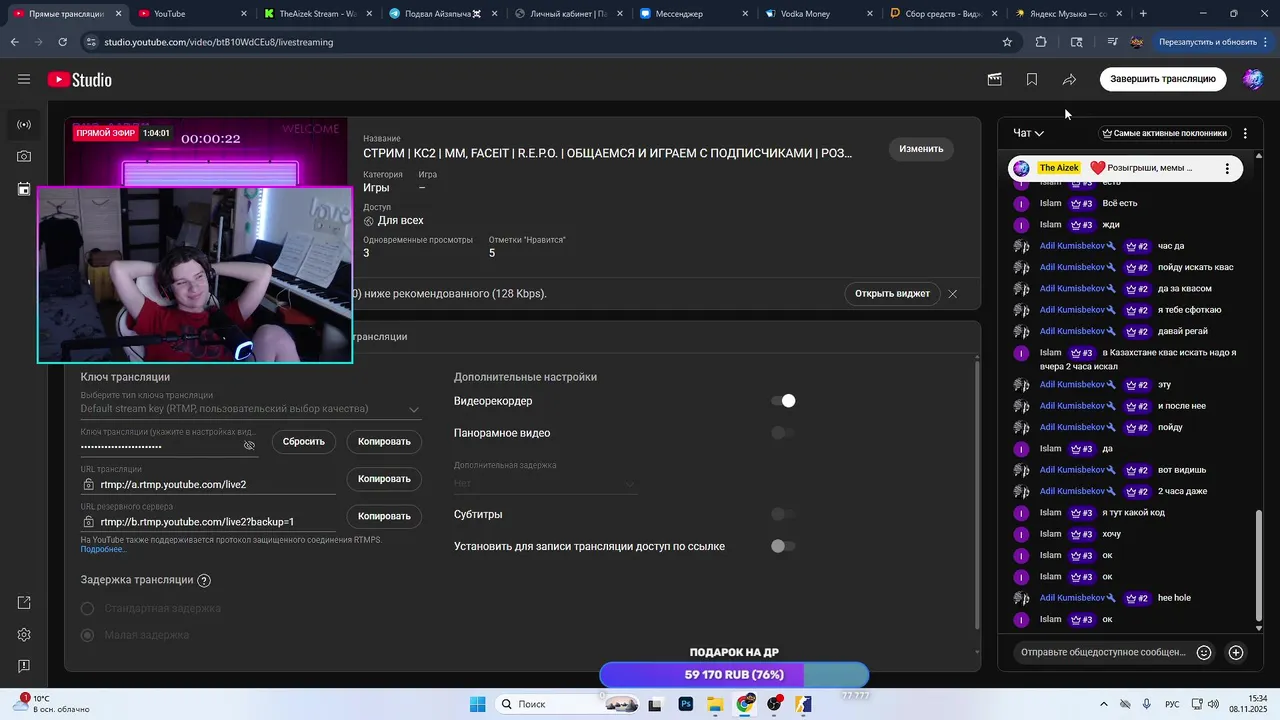Toggle the Панорамное видео switch
1280x720 pixels.
coord(783,433)
